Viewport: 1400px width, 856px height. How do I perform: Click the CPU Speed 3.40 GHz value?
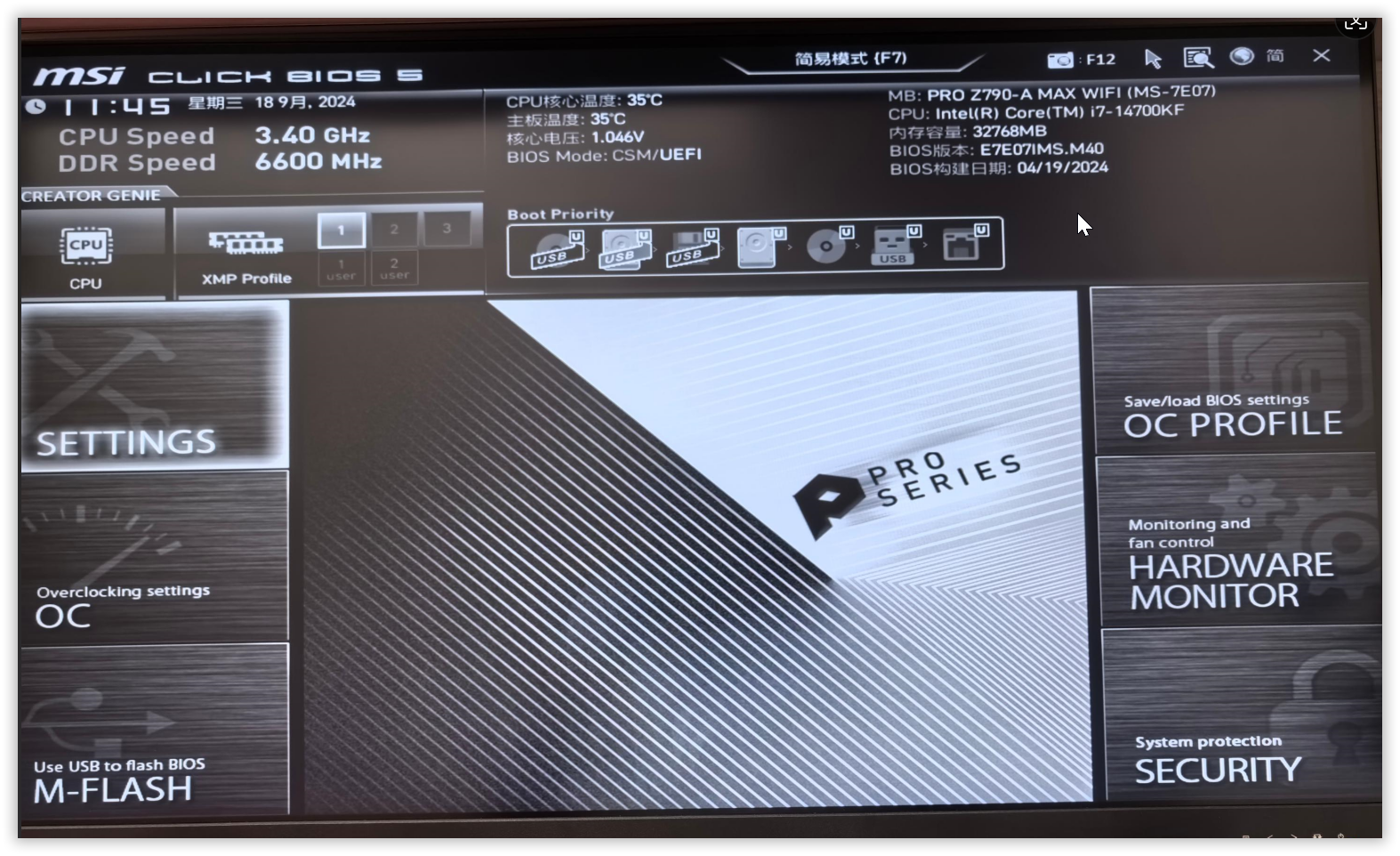coord(312,135)
